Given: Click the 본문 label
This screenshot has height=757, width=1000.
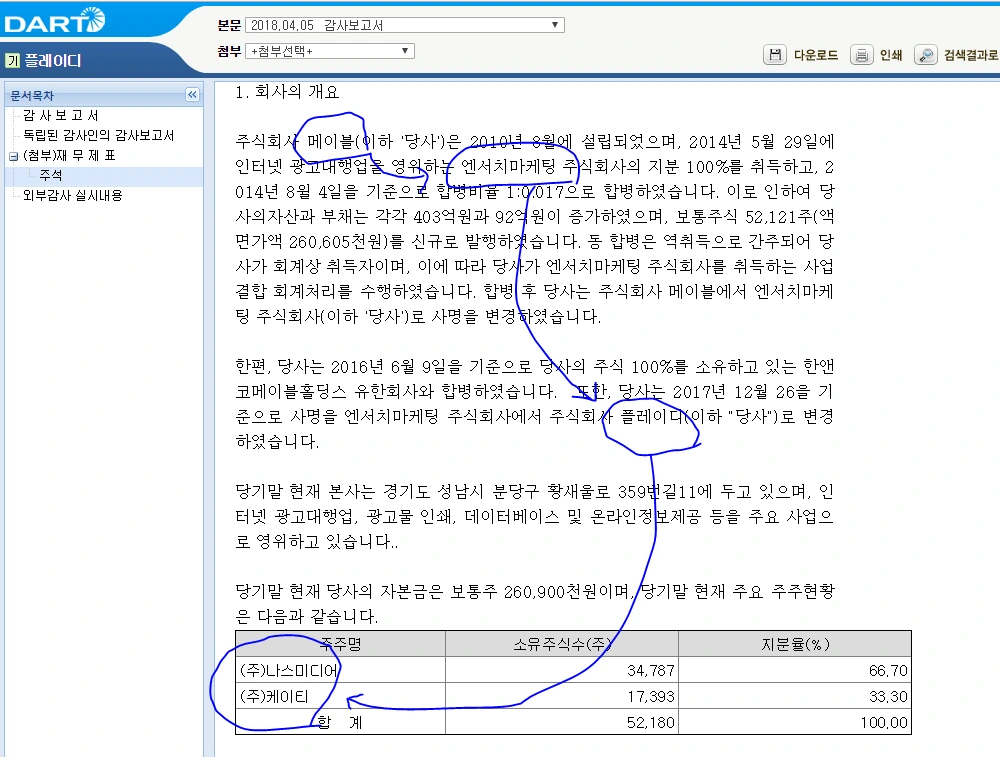Looking at the screenshot, I should [229, 25].
